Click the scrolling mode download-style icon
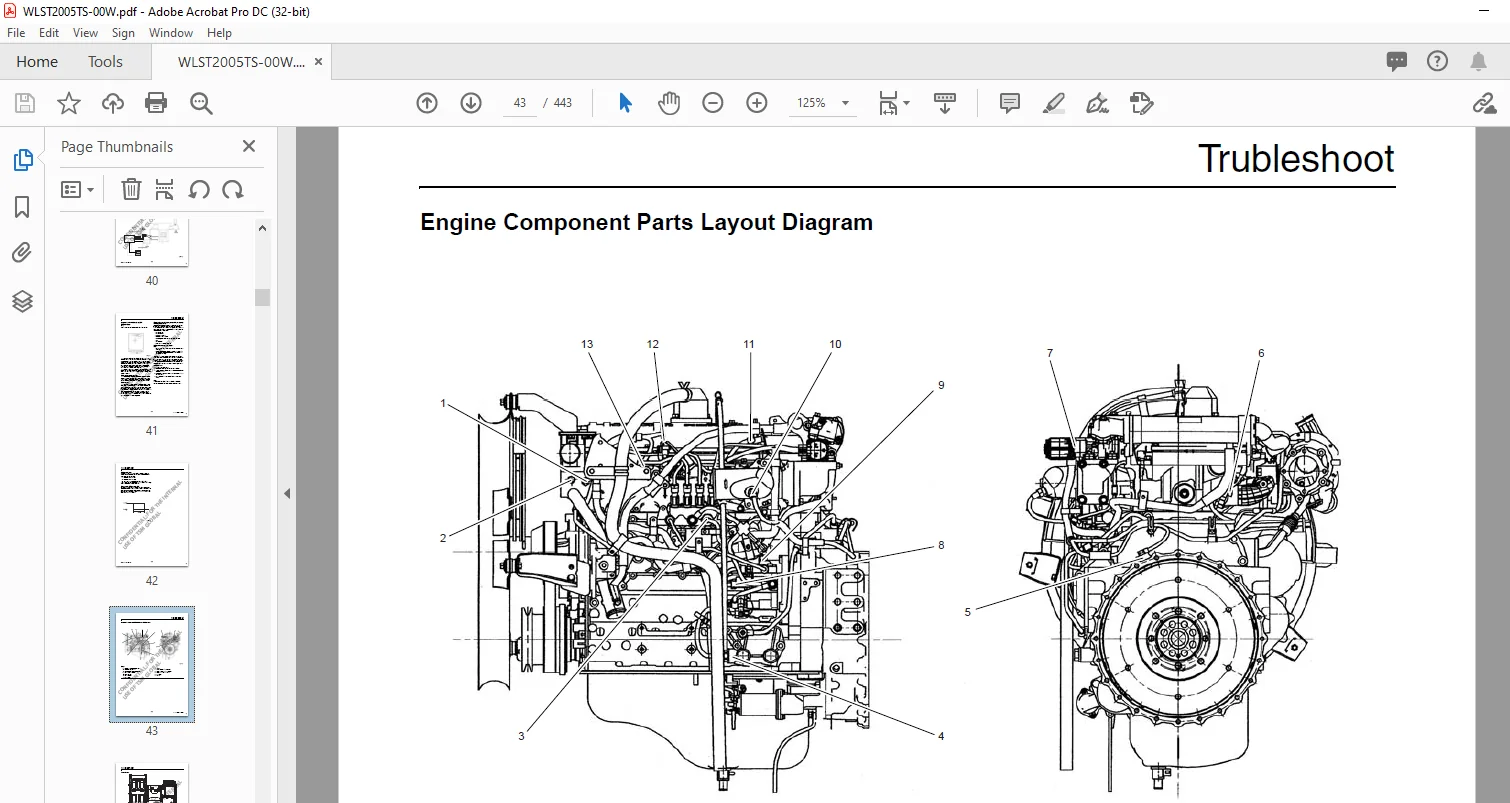The width and height of the screenshot is (1510, 803). click(x=945, y=103)
